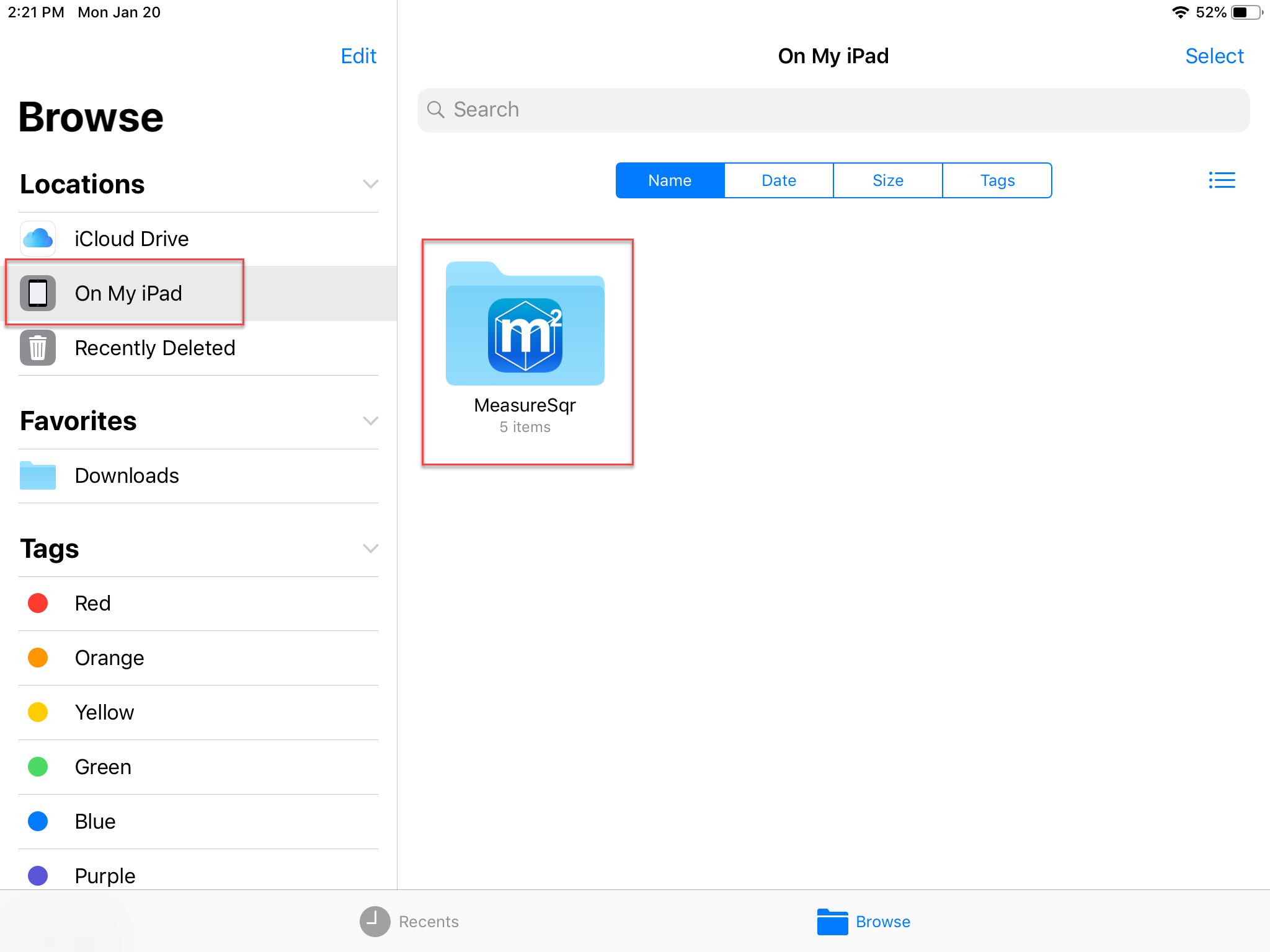
Task: Open the iCloud Drive cloud icon
Action: point(38,239)
